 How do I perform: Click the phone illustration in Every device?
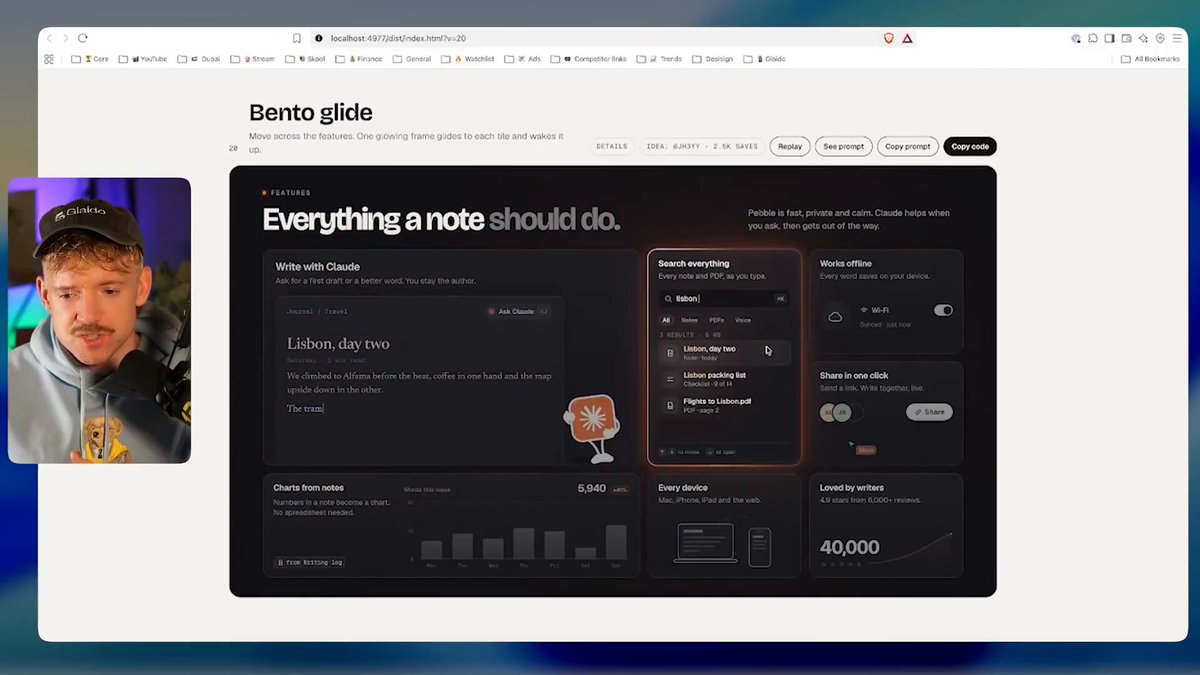coord(760,547)
